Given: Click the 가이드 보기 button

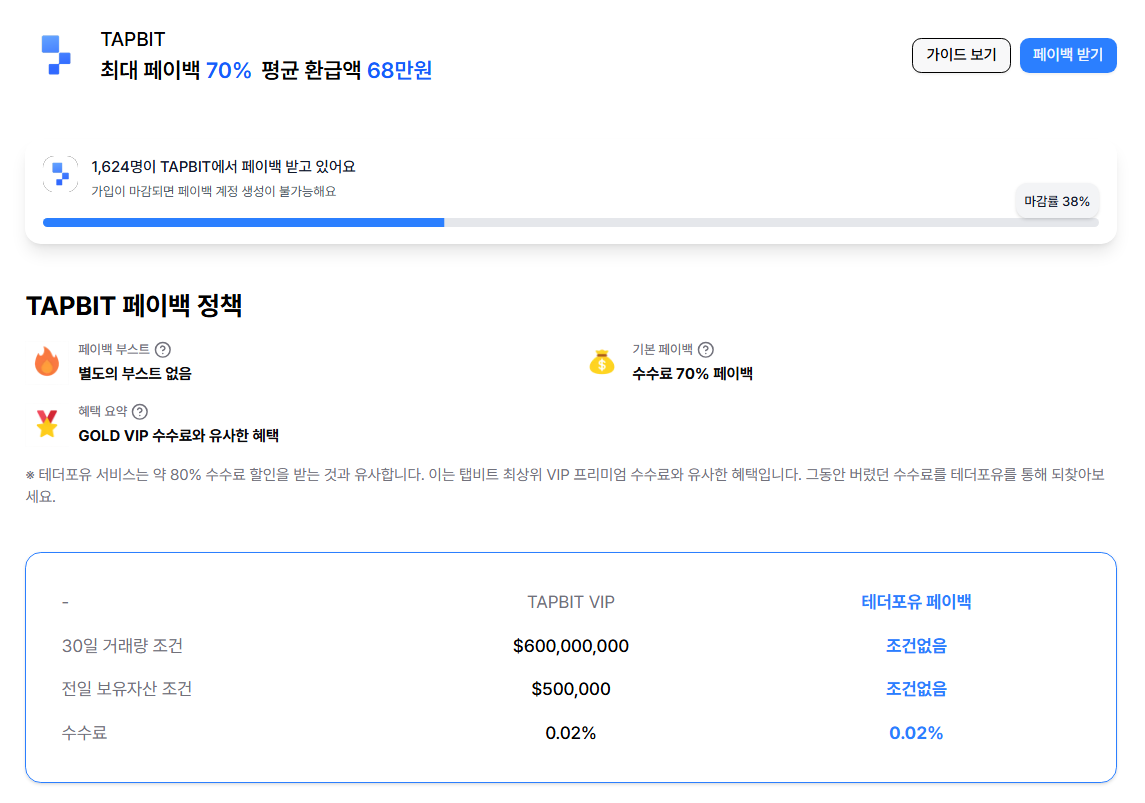Looking at the screenshot, I should [961, 55].
